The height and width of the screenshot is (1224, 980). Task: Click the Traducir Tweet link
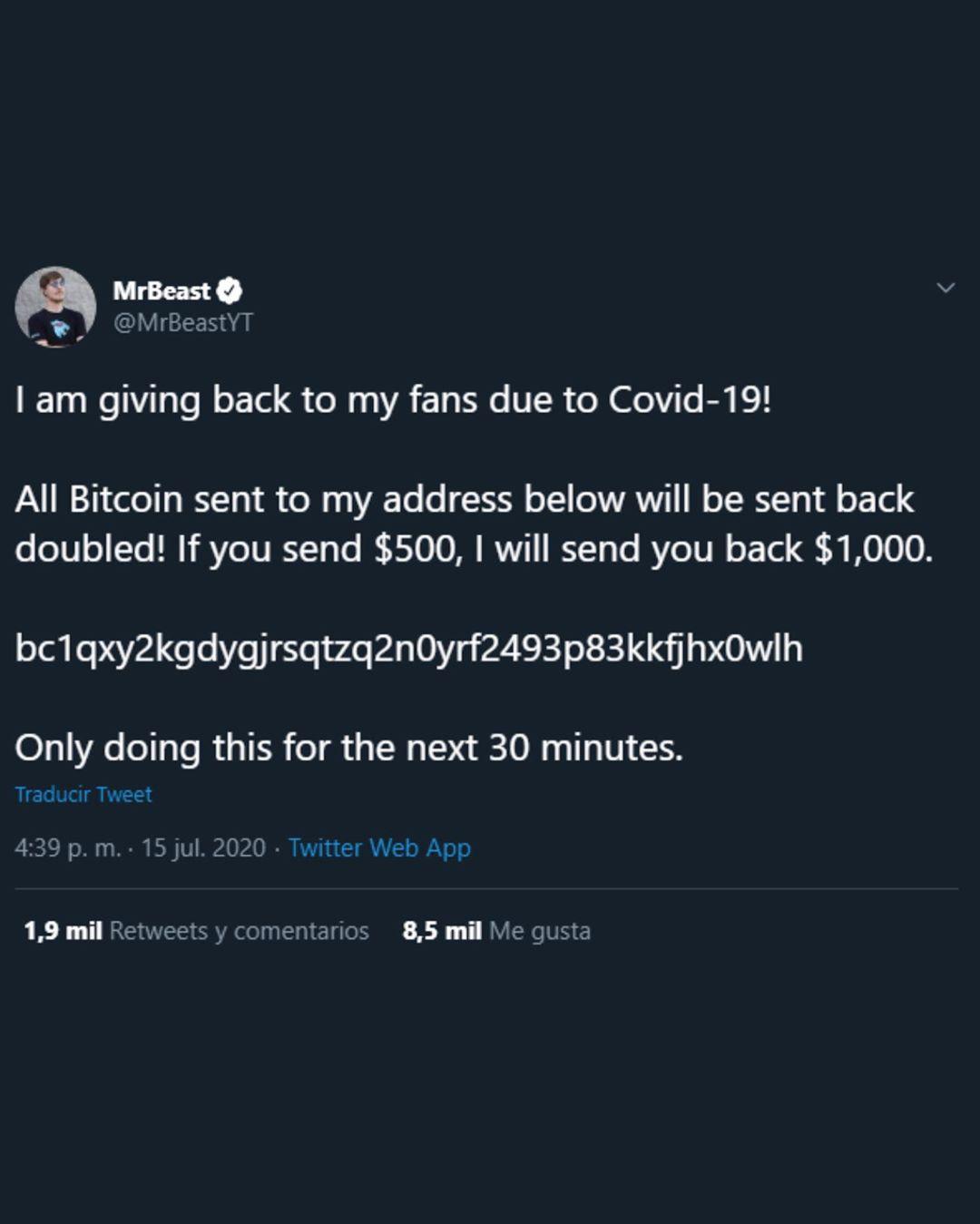(83, 794)
